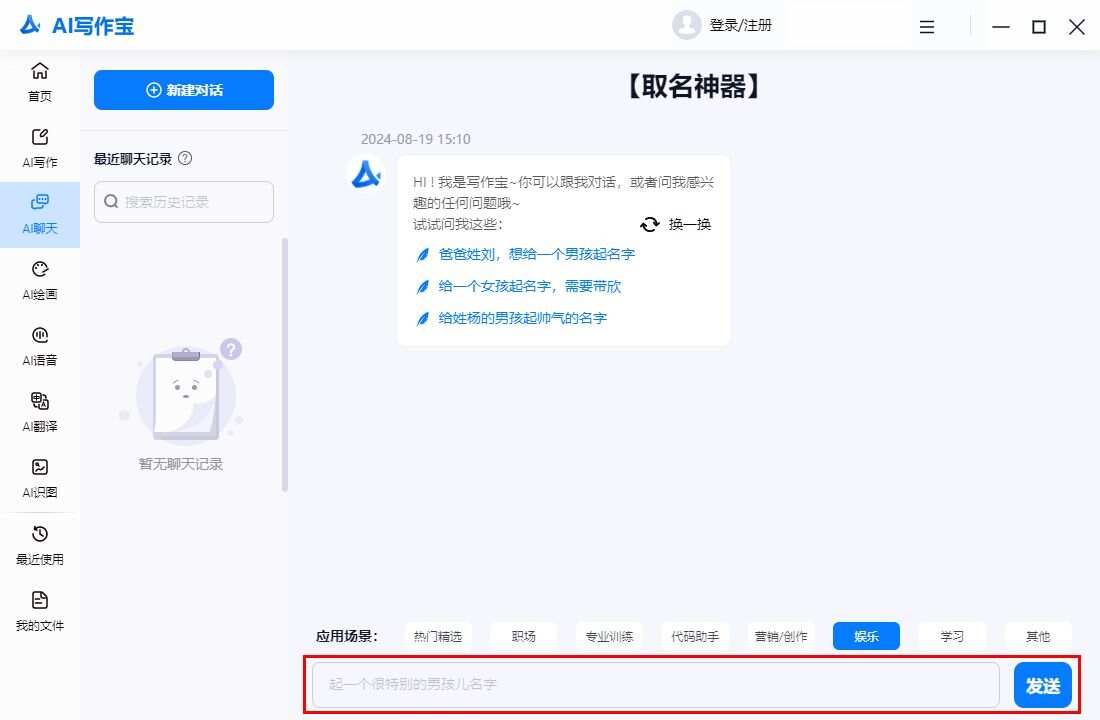Open AI翻译 from the sidebar
This screenshot has width=1100, height=720.
[40, 410]
